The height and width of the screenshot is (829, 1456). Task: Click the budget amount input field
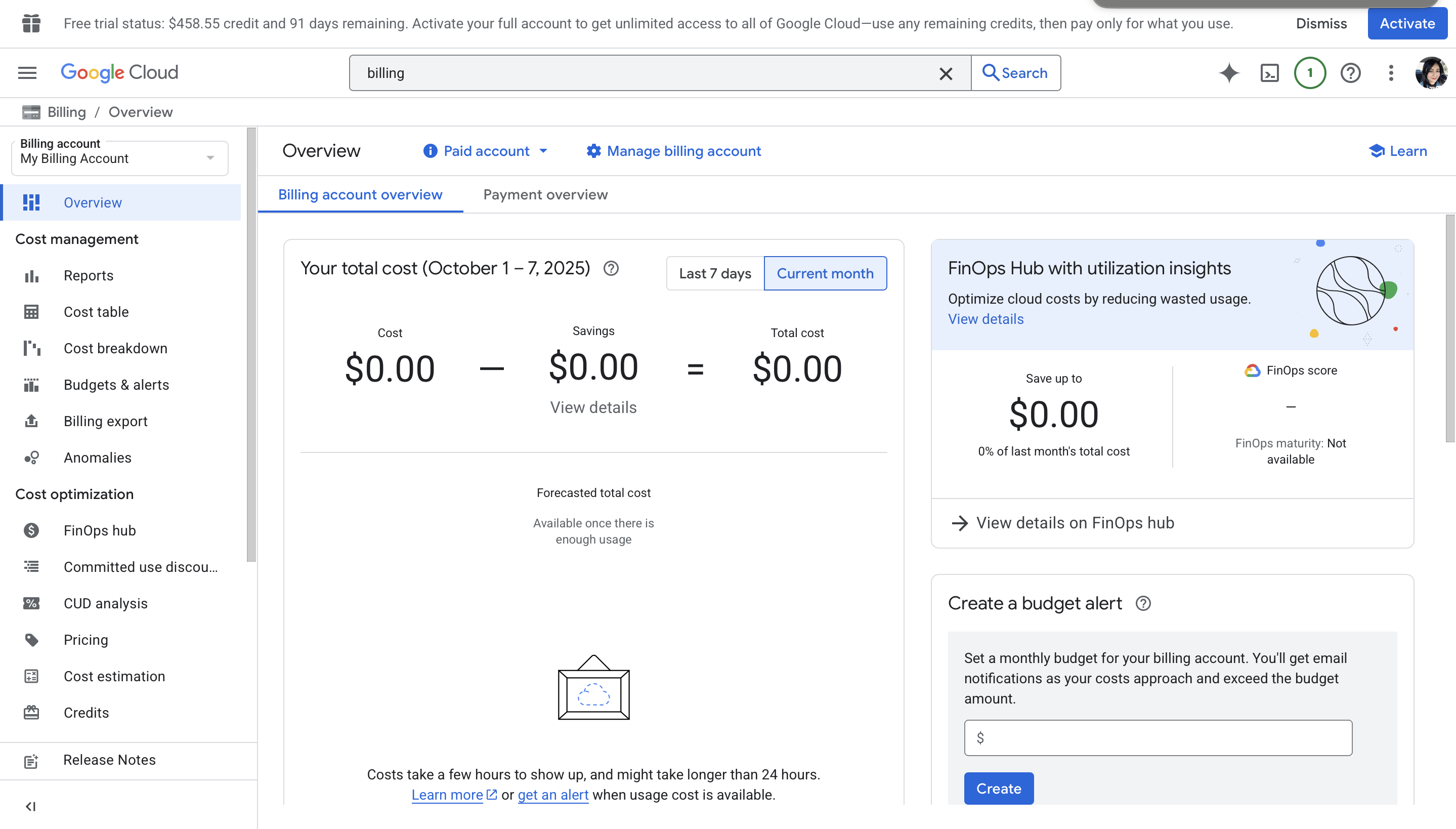pyautogui.click(x=1158, y=738)
